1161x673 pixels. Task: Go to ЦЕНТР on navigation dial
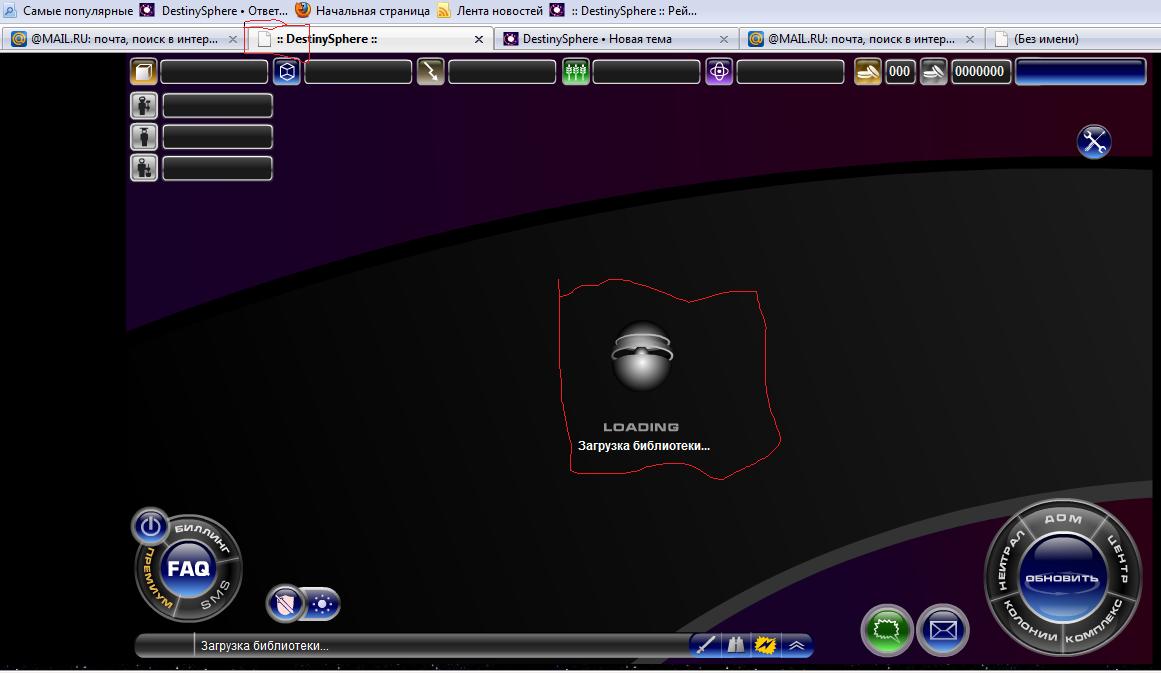click(x=1117, y=558)
